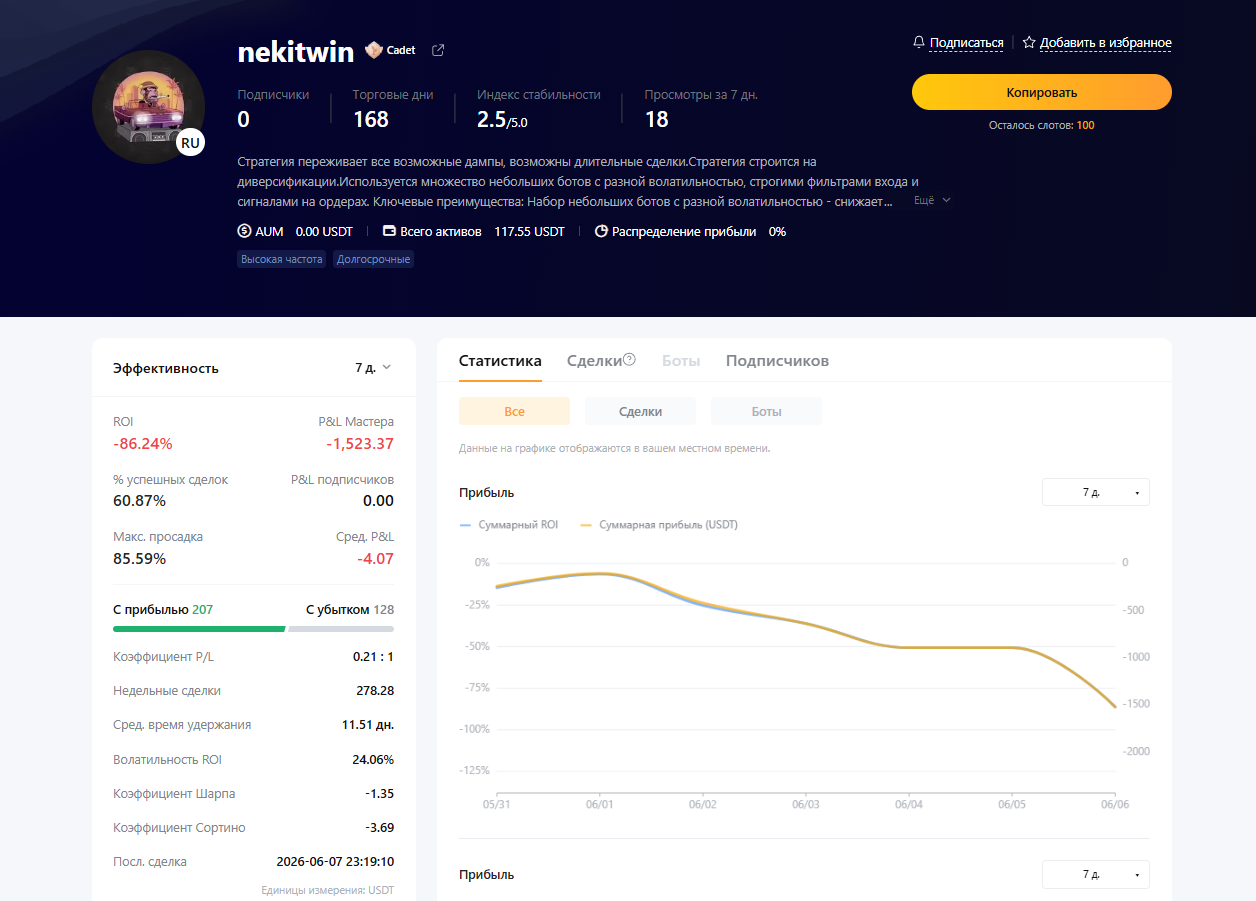Toggle Суммарная прибыль (USDT) legend series
This screenshot has height=901, width=1256.
pyautogui.click(x=659, y=524)
